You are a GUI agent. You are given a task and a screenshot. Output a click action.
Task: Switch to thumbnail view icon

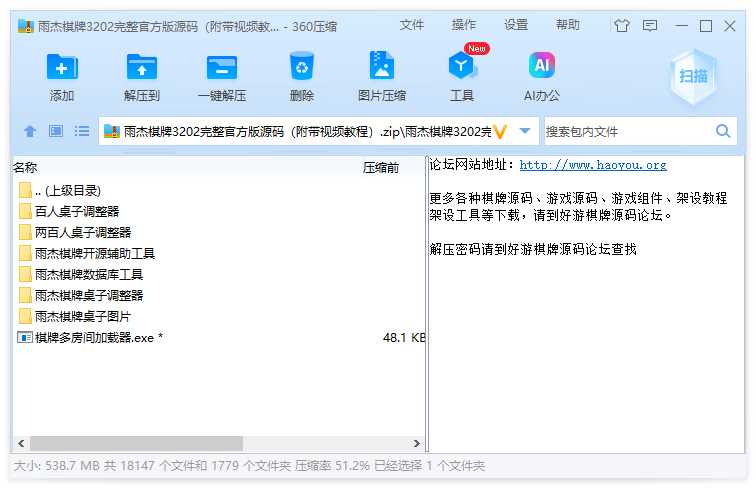pos(56,131)
